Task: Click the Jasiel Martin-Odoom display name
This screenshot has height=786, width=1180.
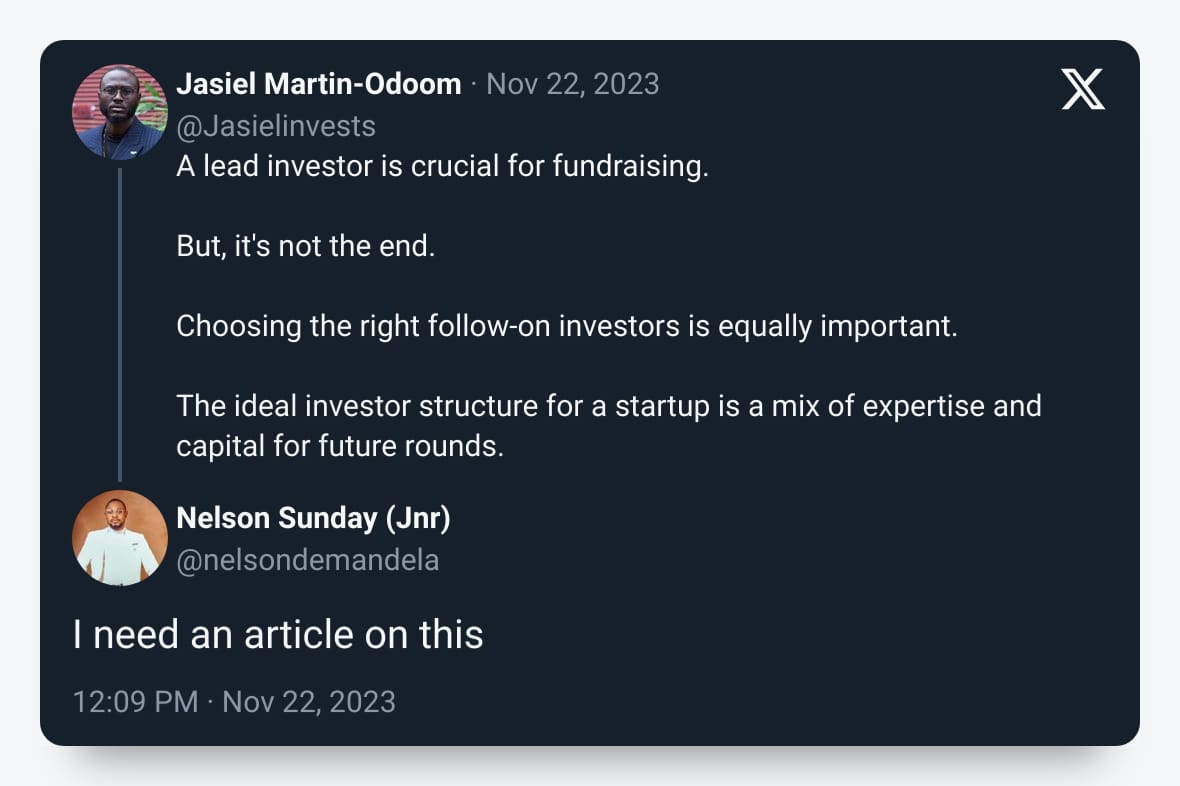Action: (318, 84)
